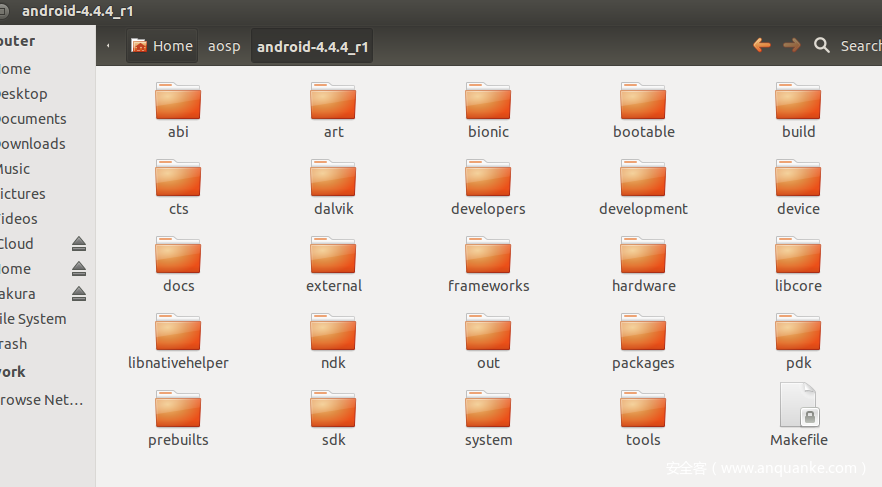Eject the Cloud volume in sidebar
Screen dimensions: 882x487
[x=78, y=244]
